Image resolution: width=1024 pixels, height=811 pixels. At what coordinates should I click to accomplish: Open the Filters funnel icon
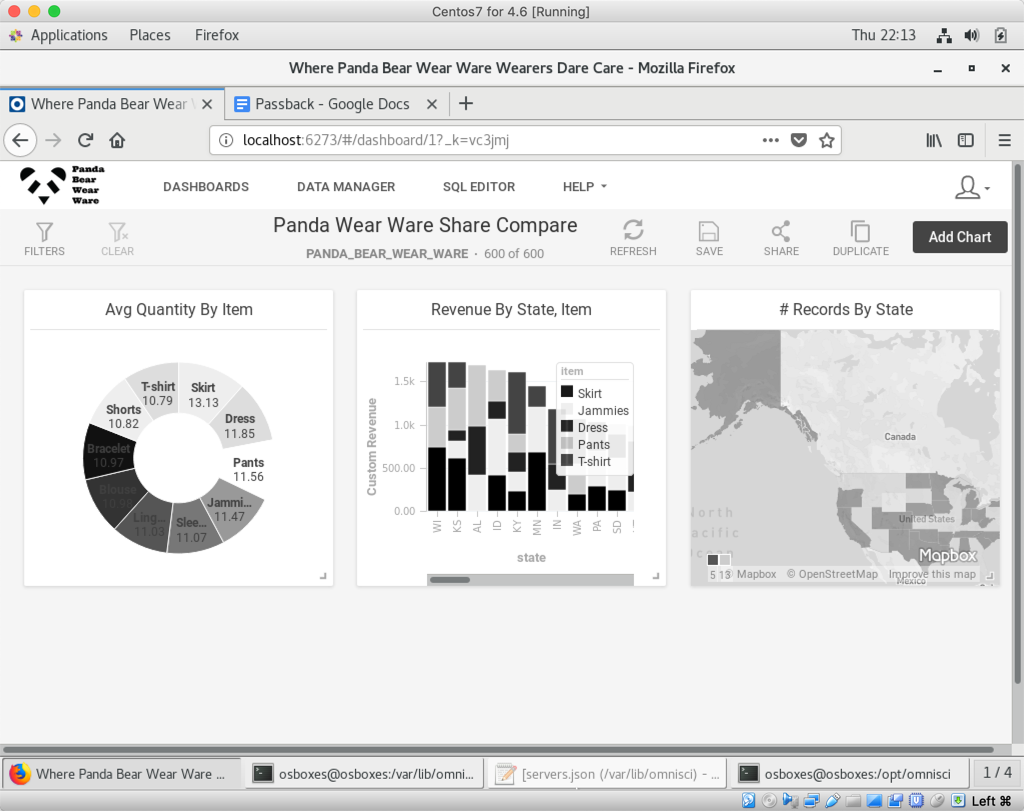click(44, 233)
